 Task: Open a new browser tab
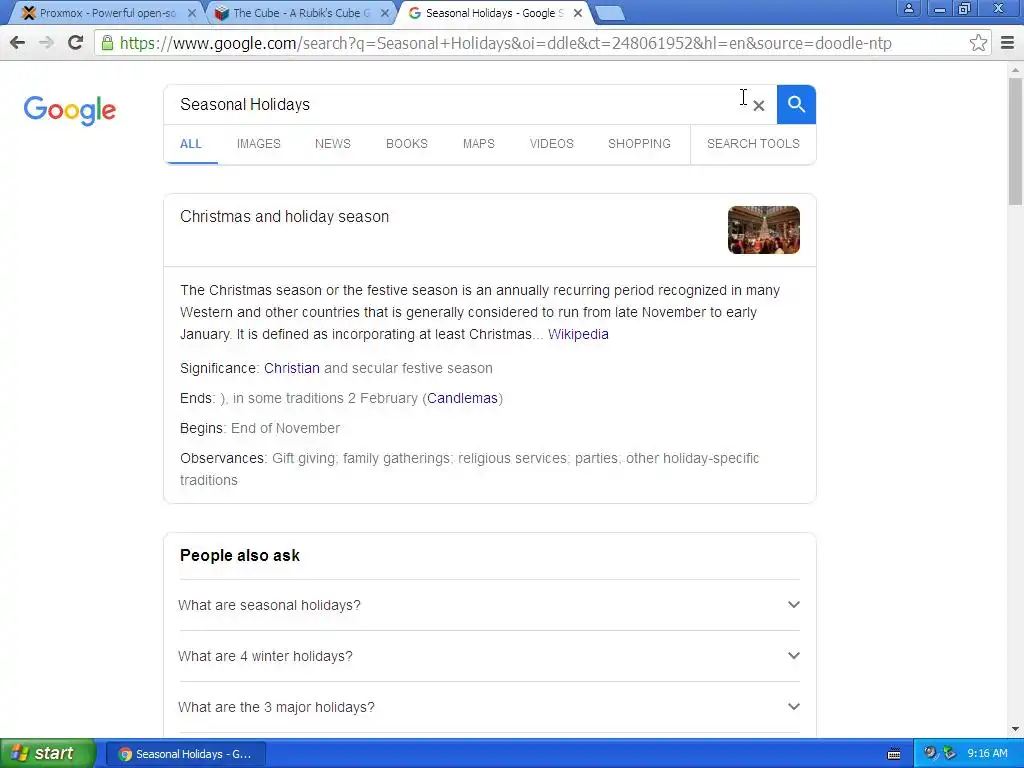click(x=610, y=13)
